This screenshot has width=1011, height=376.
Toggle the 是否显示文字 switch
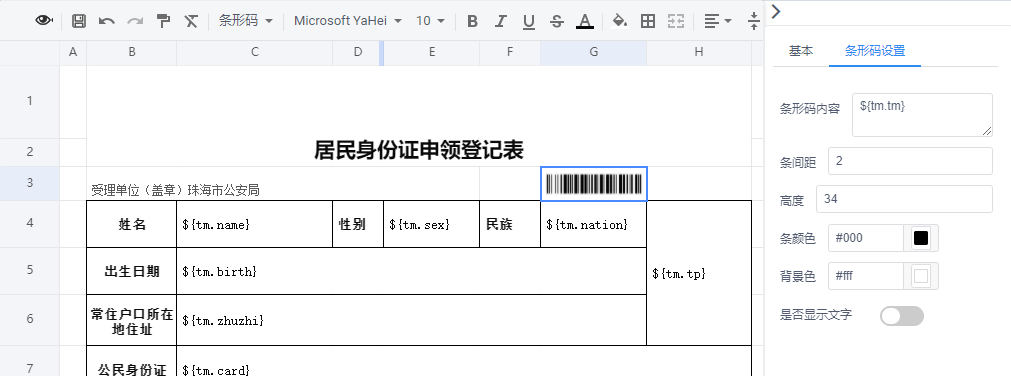[902, 316]
